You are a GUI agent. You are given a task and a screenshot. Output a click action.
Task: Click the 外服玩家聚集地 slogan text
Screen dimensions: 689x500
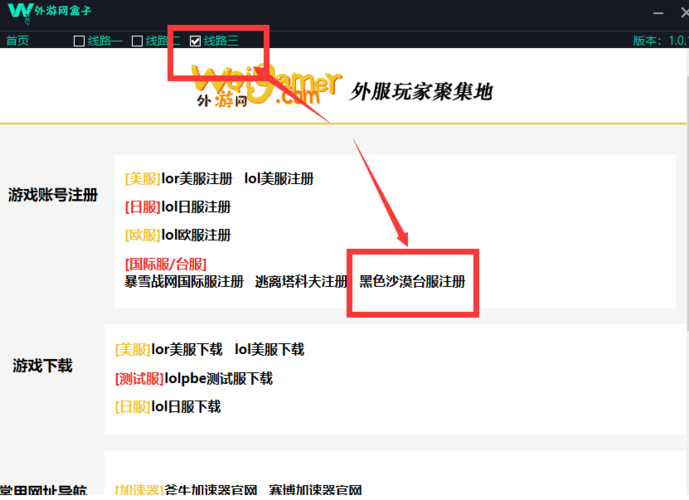tap(421, 92)
